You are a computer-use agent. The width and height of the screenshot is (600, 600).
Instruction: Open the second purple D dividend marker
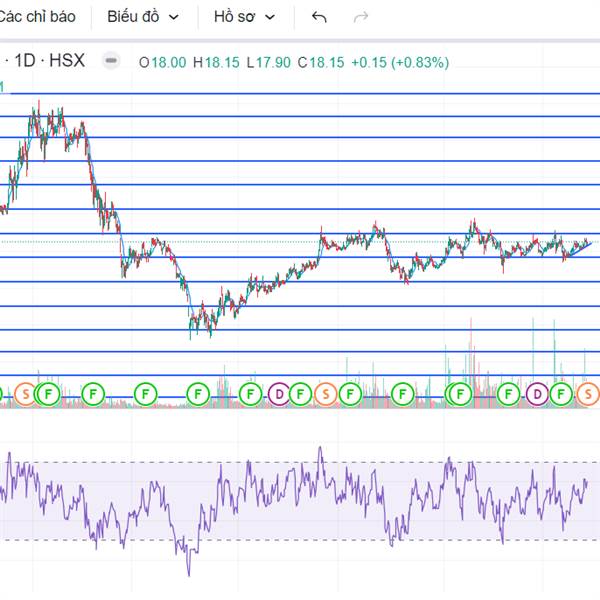(537, 394)
